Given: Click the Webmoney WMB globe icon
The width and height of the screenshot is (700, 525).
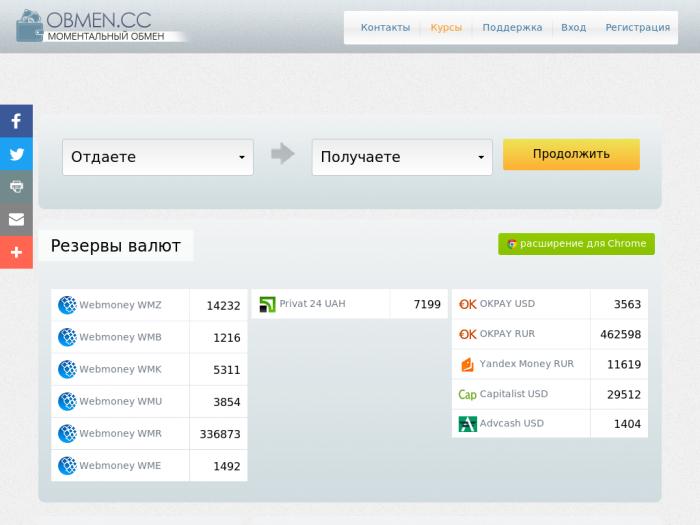Looking at the screenshot, I should coord(67,337).
